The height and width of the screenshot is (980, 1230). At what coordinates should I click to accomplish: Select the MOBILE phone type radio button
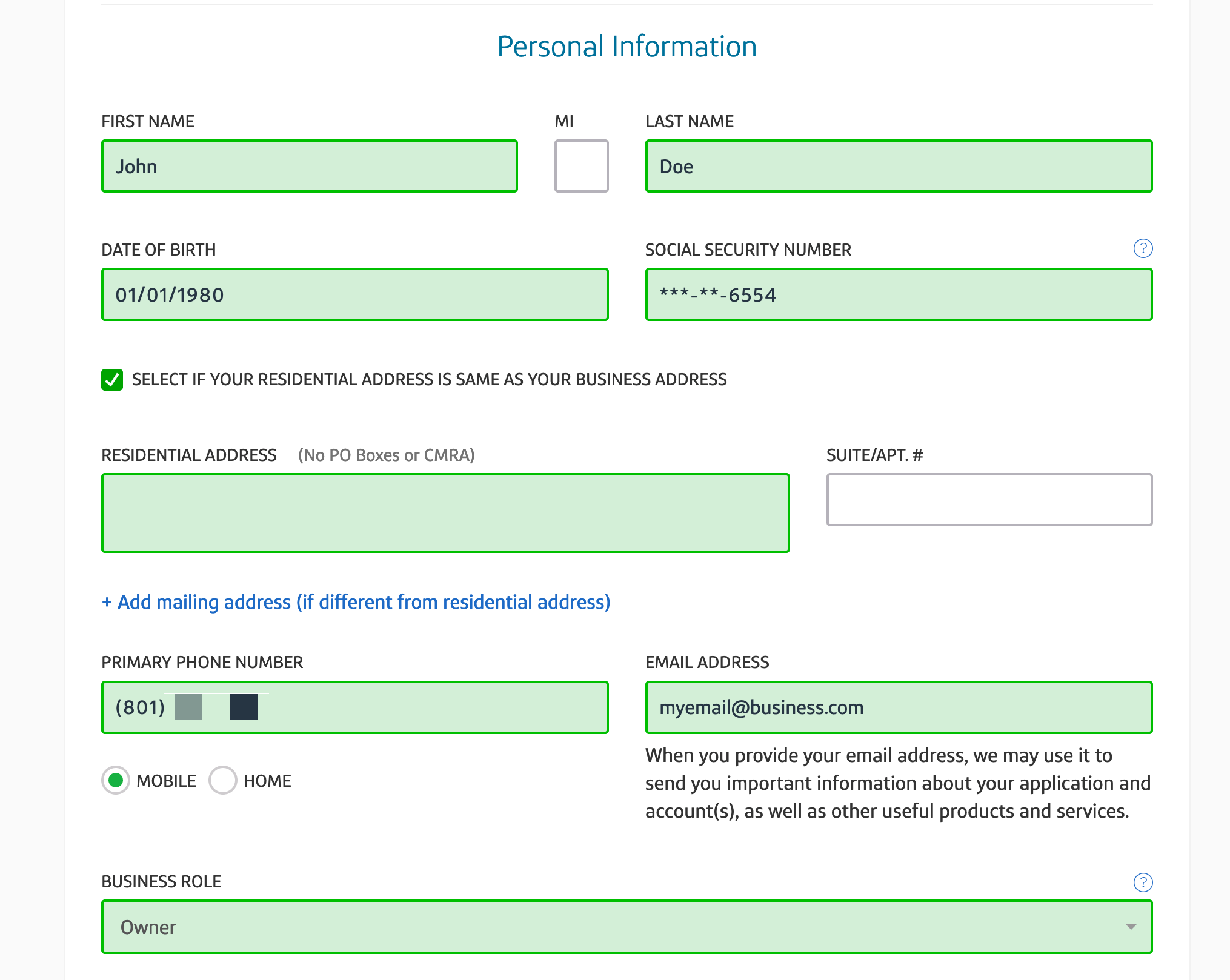coord(116,780)
